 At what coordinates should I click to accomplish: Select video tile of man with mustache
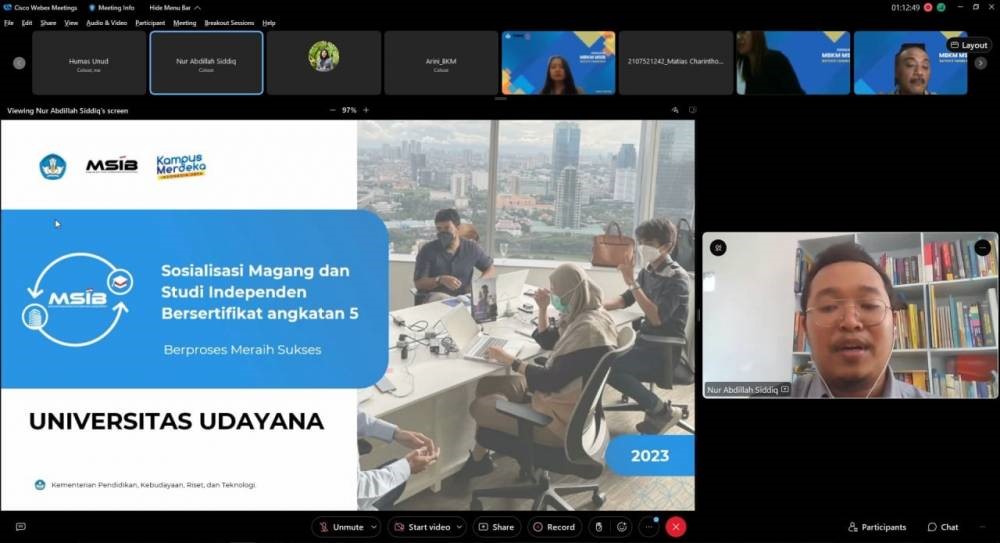click(910, 63)
